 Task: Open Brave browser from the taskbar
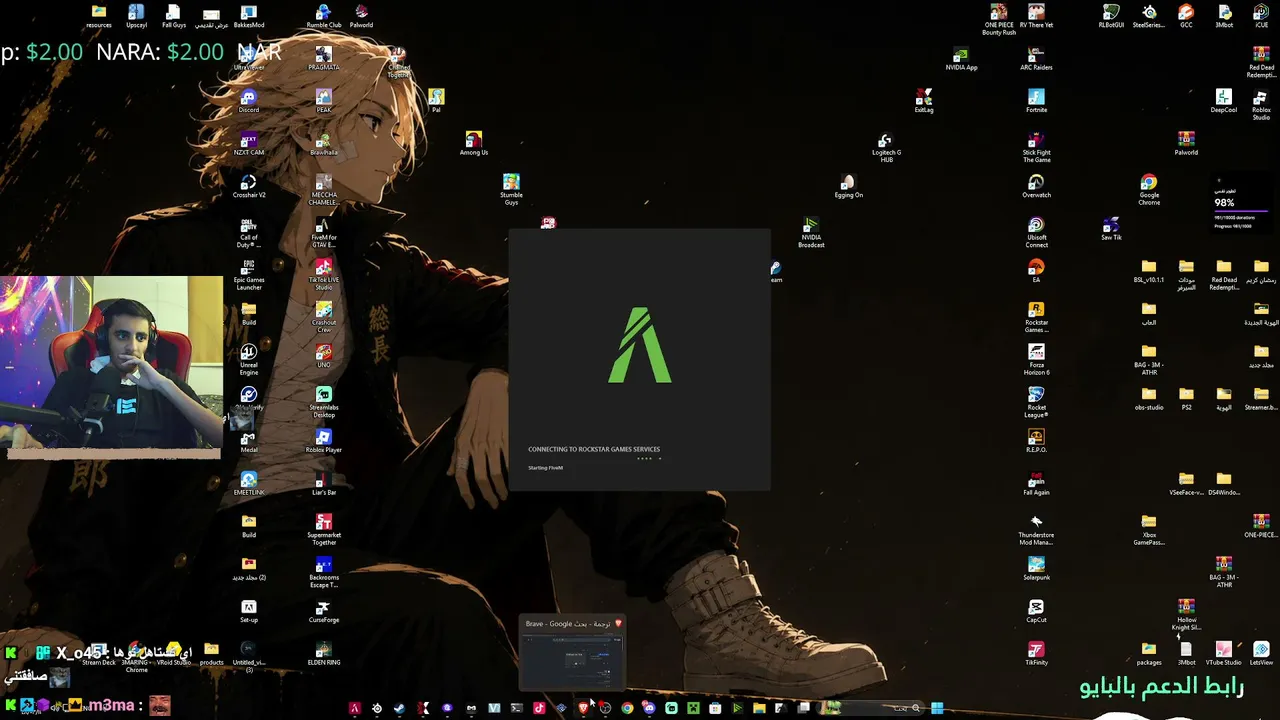(x=584, y=708)
